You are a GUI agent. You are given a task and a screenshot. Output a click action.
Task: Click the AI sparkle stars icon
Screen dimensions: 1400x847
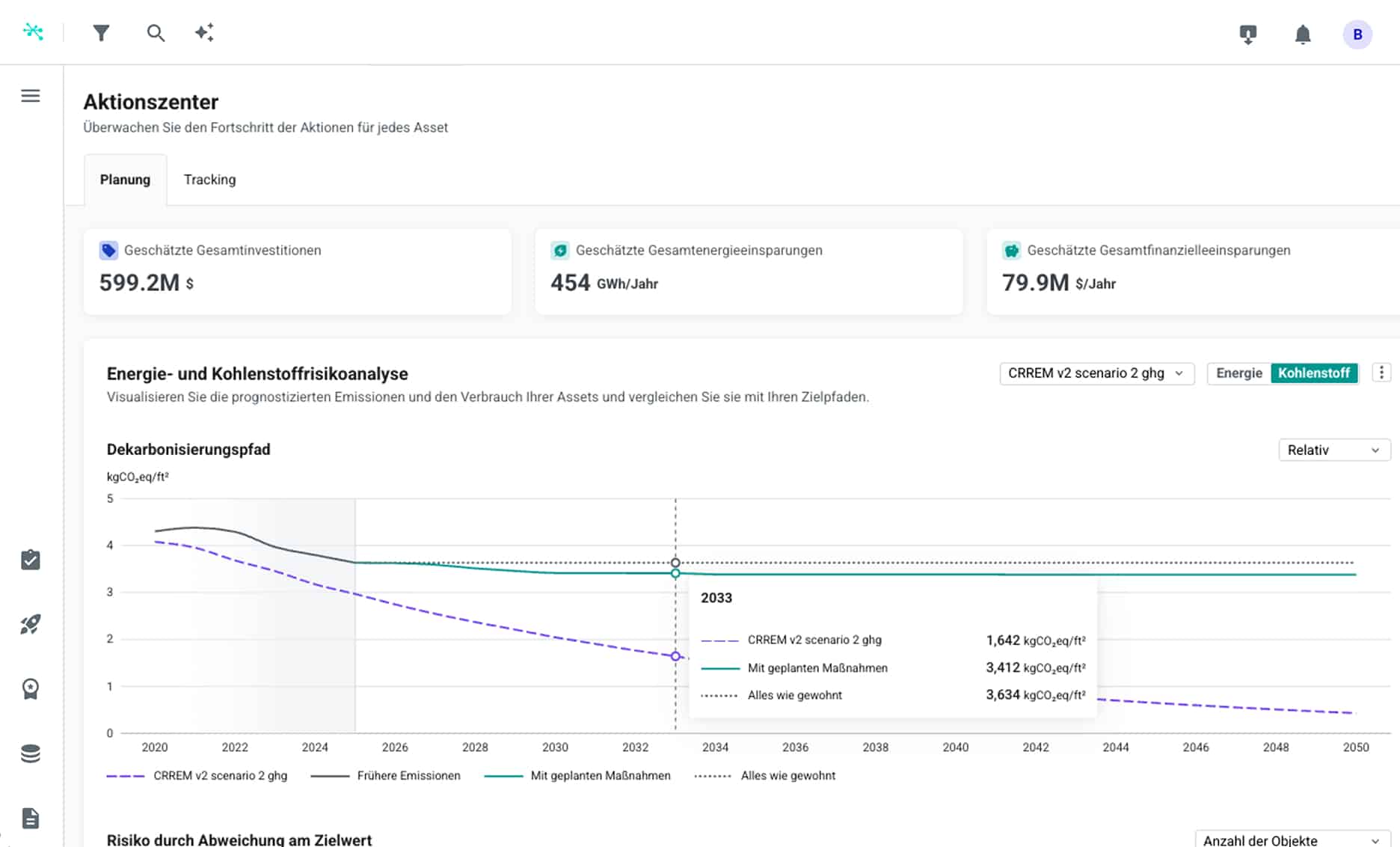click(204, 32)
